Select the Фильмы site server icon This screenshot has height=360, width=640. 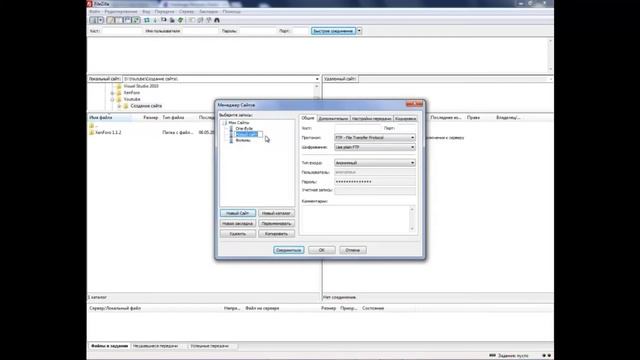tap(231, 140)
